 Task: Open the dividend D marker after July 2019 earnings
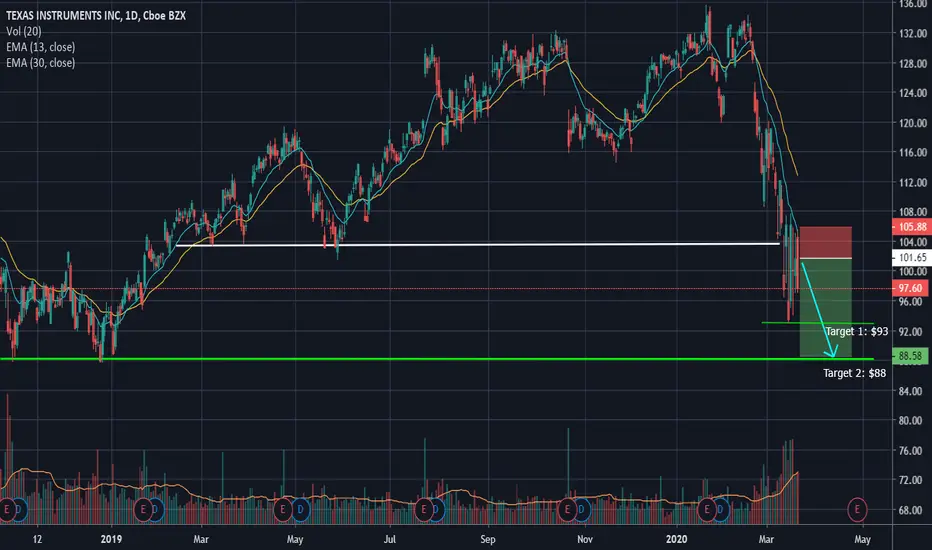(x=436, y=510)
